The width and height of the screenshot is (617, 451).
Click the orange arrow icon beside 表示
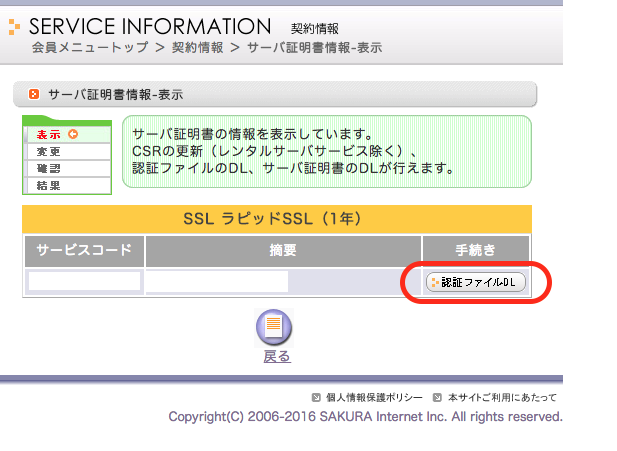click(73, 134)
